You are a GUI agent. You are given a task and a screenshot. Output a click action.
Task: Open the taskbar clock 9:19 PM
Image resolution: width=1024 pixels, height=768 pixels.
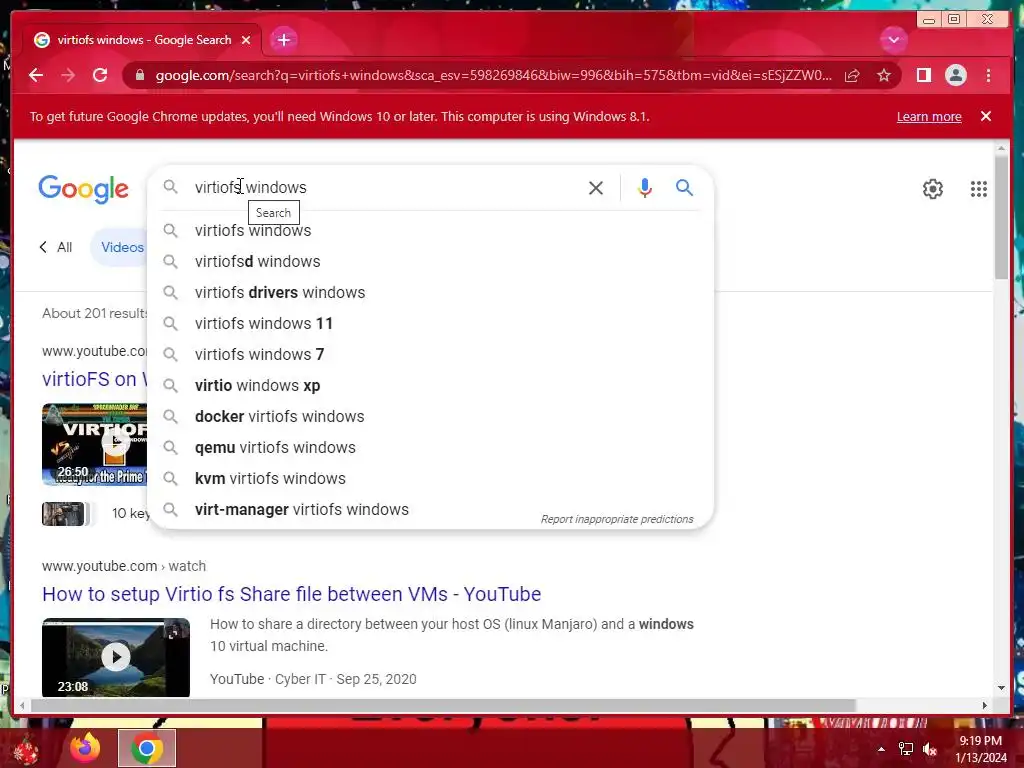980,749
